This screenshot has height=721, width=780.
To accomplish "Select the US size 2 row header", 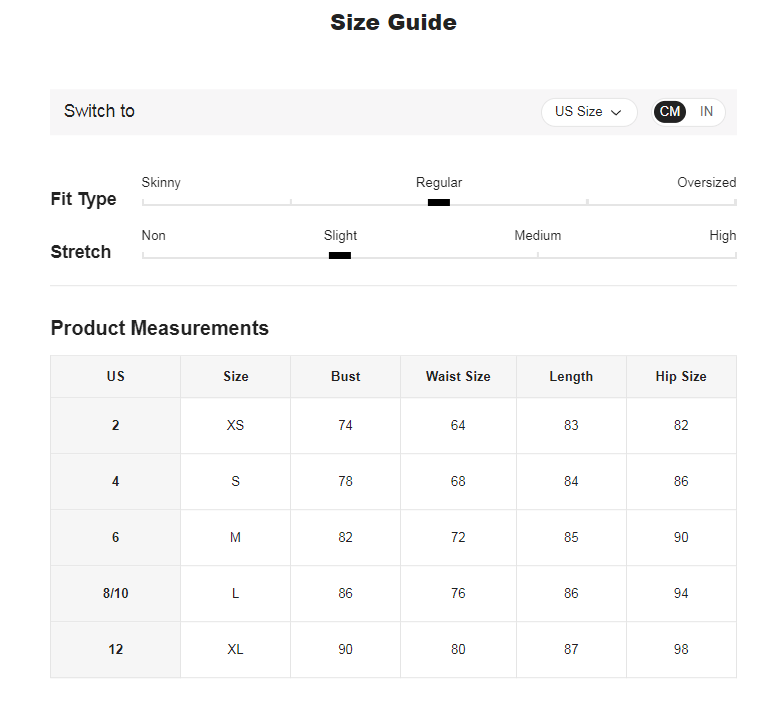I will point(116,426).
